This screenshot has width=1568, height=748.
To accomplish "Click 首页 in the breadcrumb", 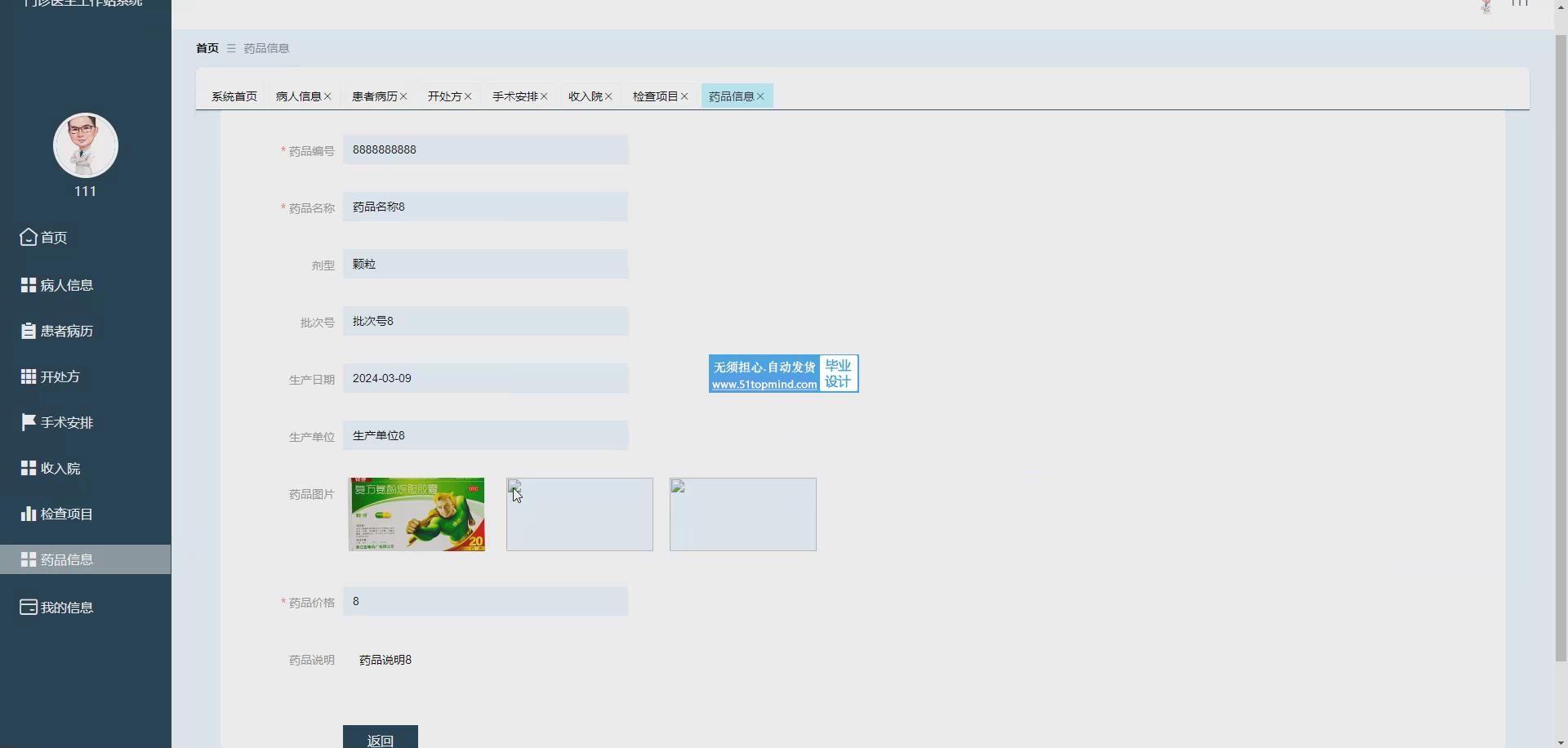I will click(207, 48).
